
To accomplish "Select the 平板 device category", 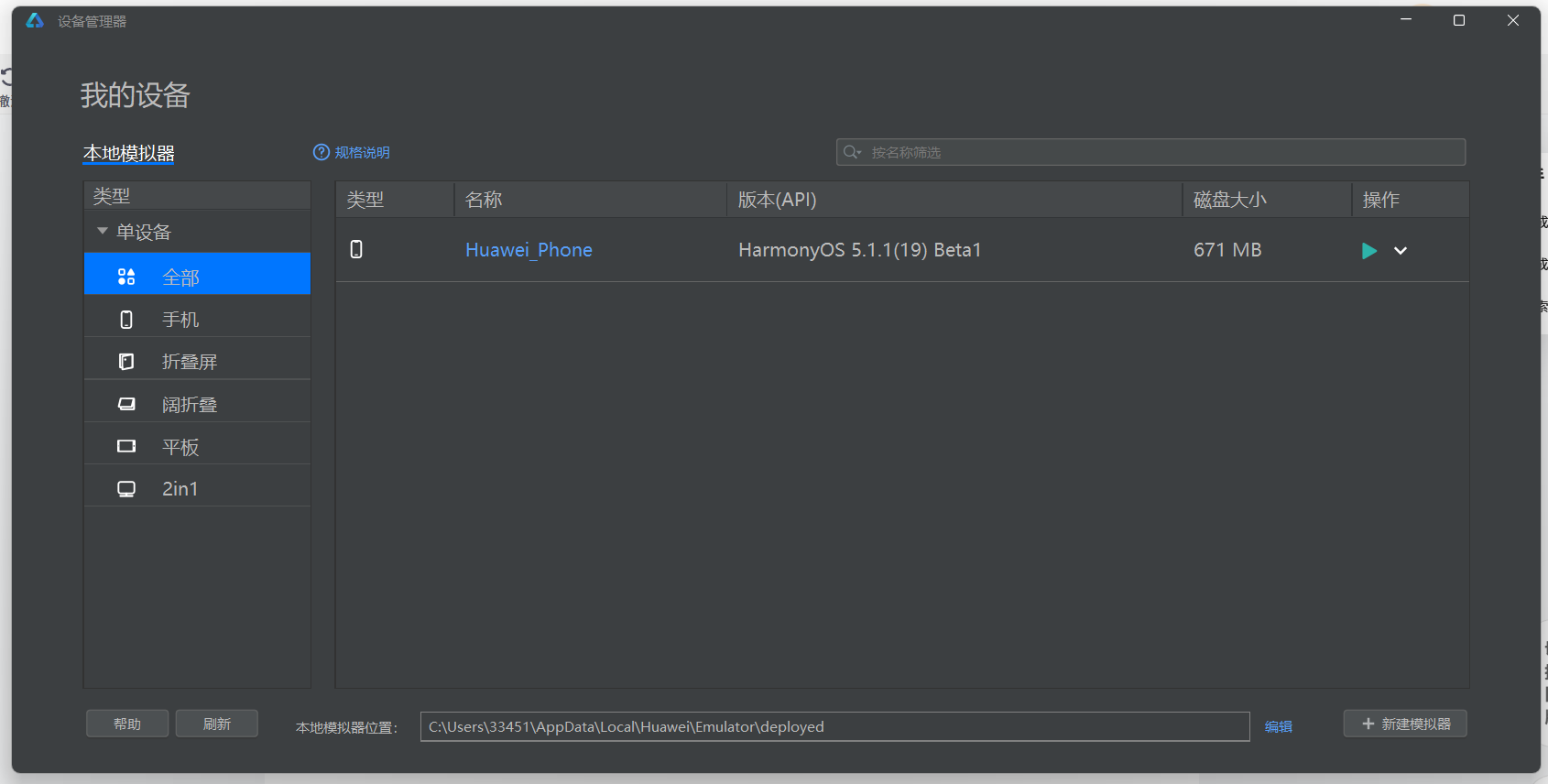I will pos(197,443).
